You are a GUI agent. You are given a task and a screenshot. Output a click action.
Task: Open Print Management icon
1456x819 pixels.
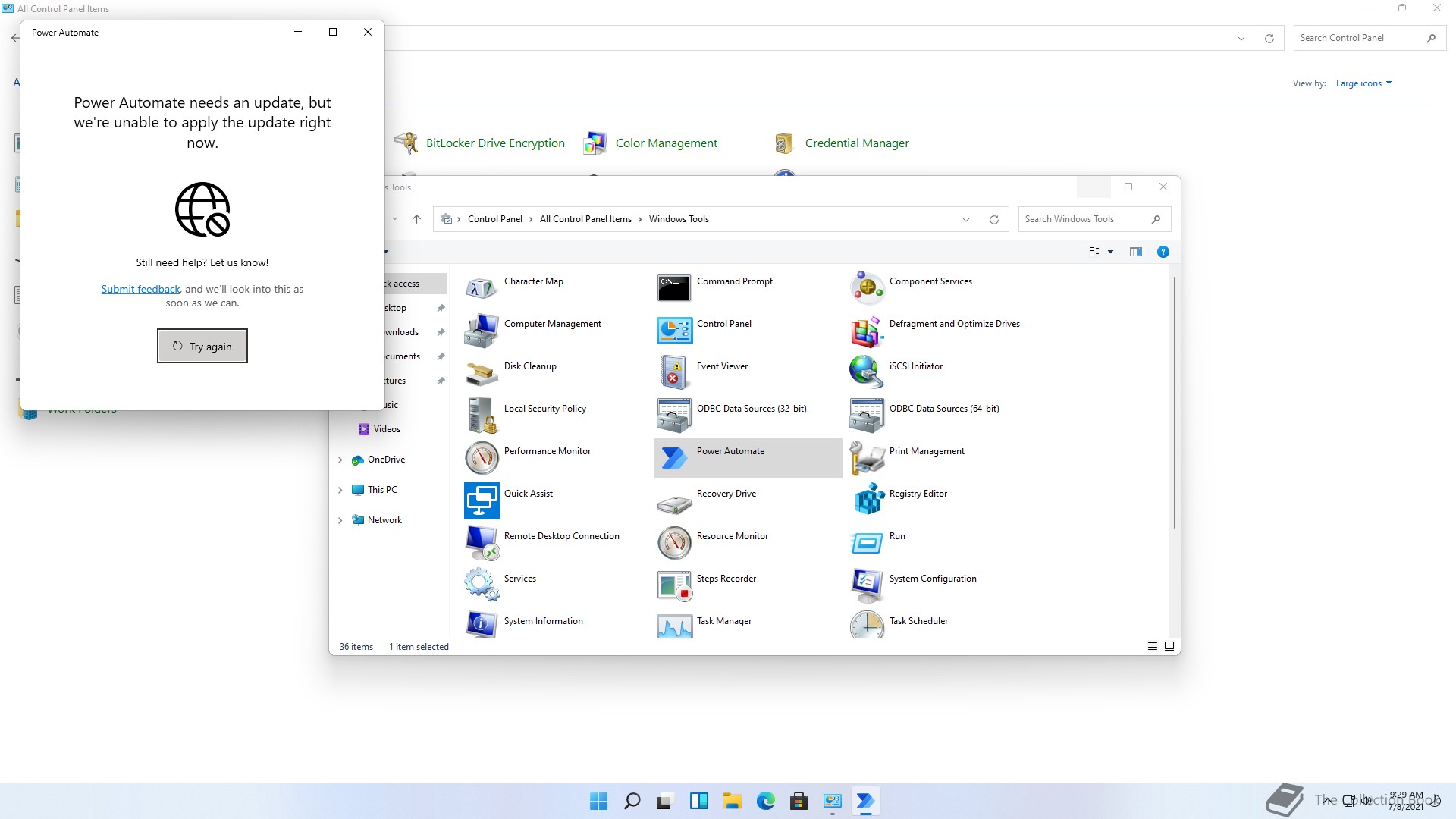(x=867, y=458)
